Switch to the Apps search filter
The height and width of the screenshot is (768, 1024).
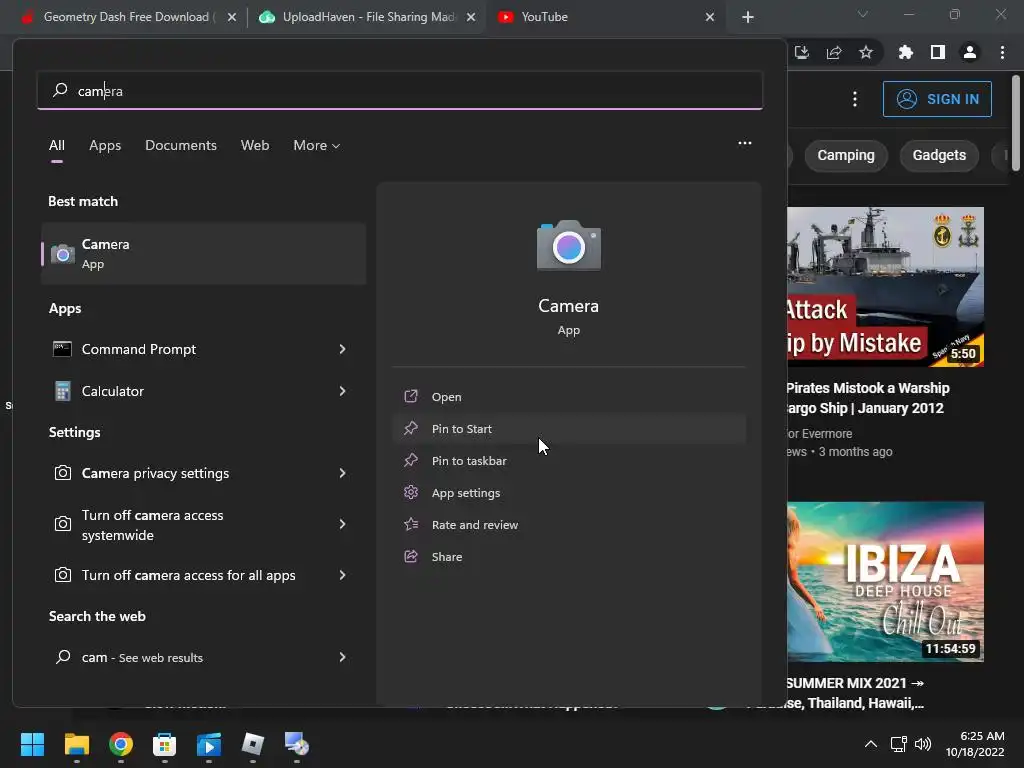tap(105, 145)
